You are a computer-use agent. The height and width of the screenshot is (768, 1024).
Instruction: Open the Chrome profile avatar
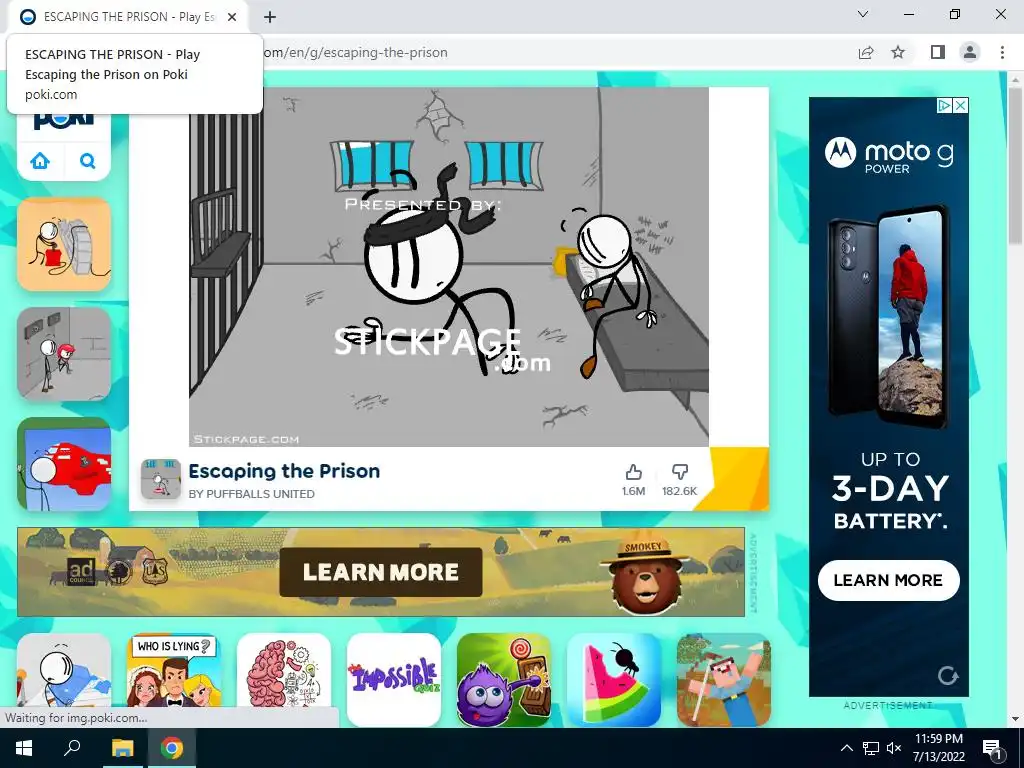970,52
